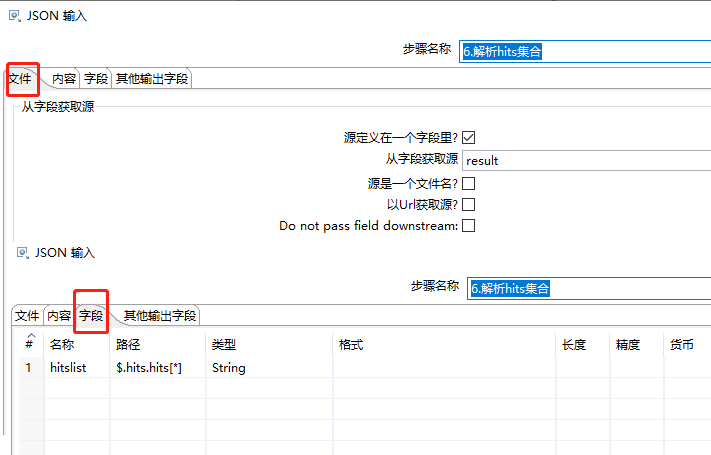Select the $.hits.hits[*] path cell

tap(158, 367)
